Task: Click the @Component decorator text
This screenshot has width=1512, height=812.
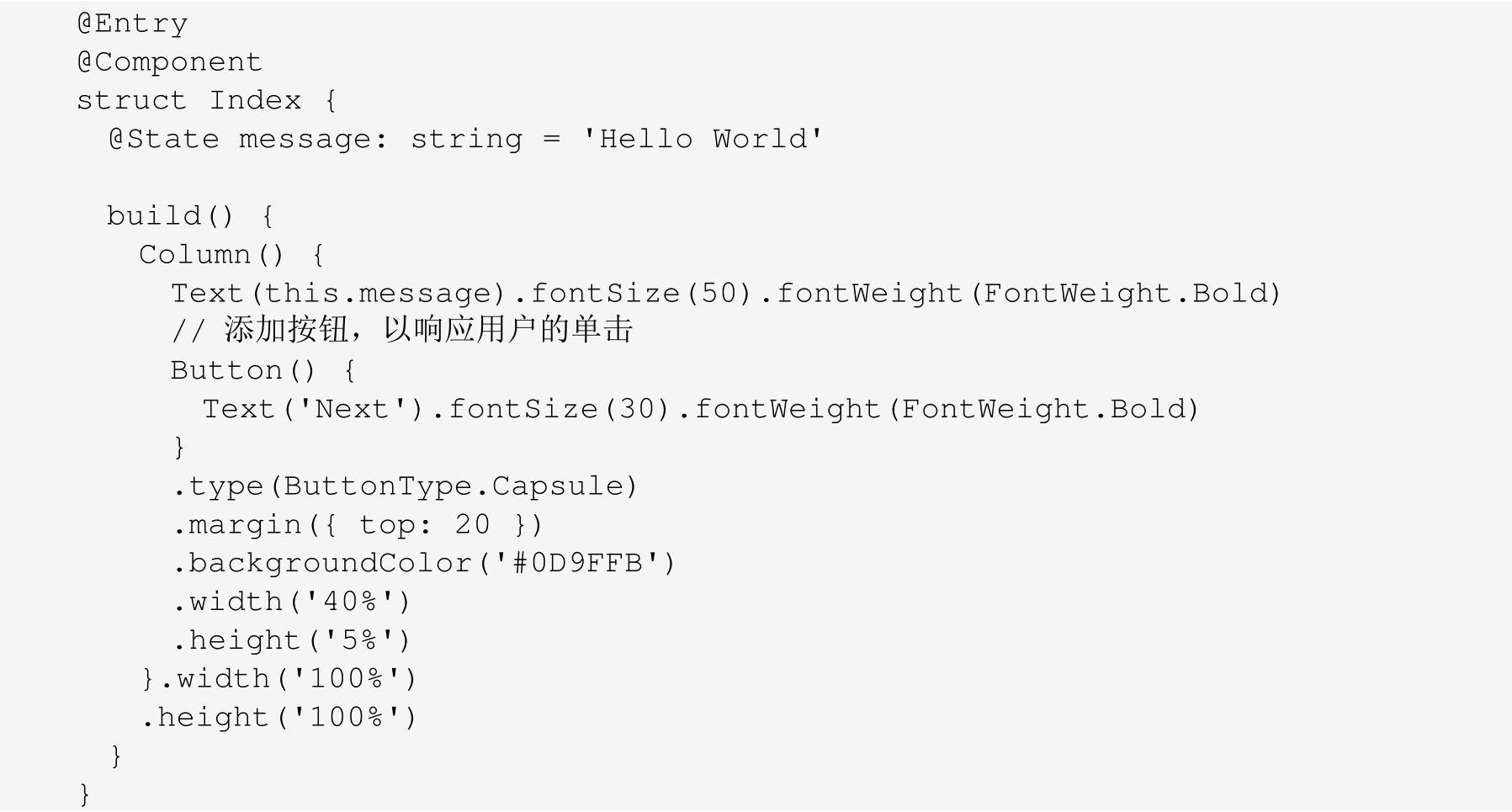Action: coord(169,62)
